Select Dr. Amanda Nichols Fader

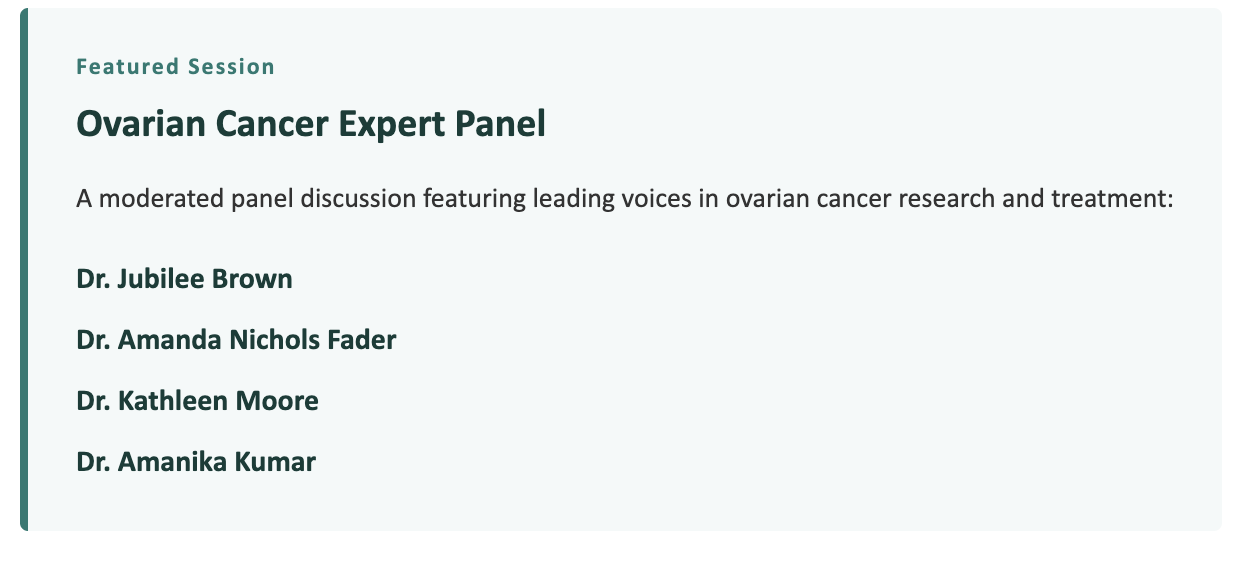pos(236,340)
